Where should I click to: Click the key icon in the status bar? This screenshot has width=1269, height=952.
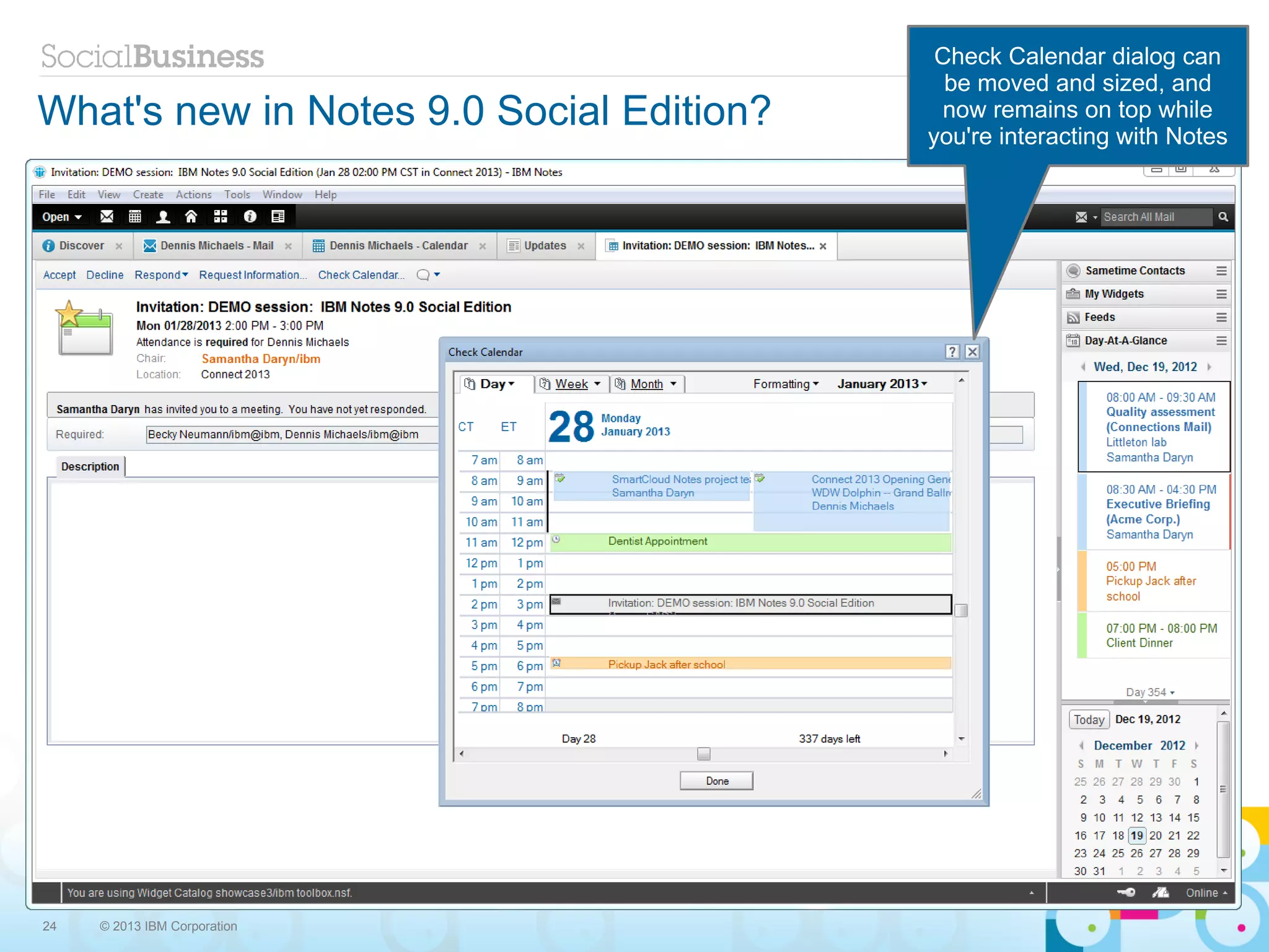point(1126,893)
